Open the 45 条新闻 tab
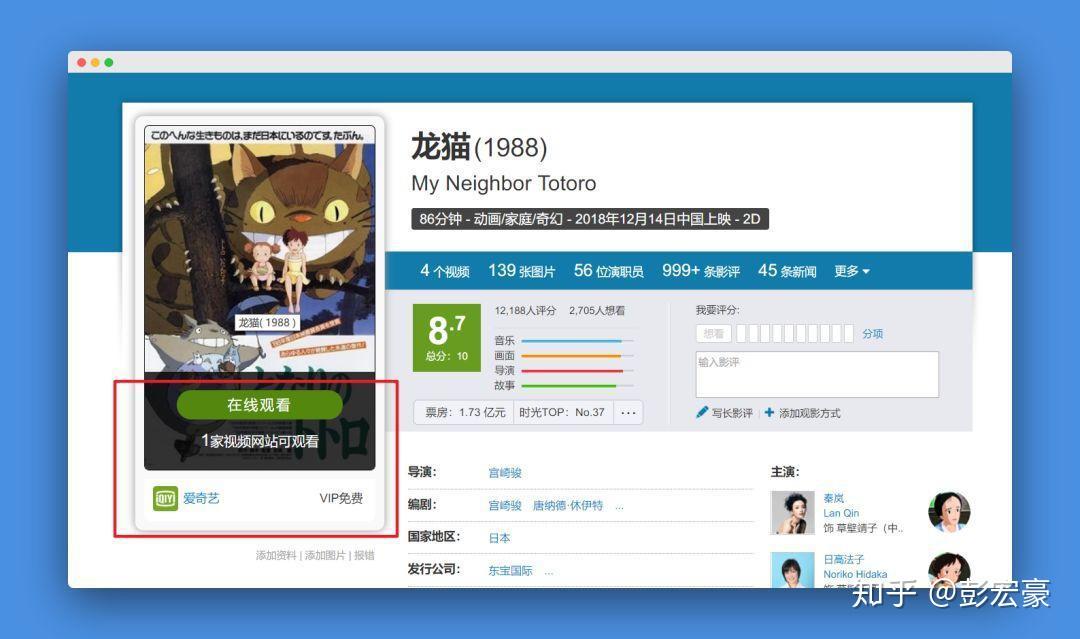The image size is (1080, 639). pos(787,271)
